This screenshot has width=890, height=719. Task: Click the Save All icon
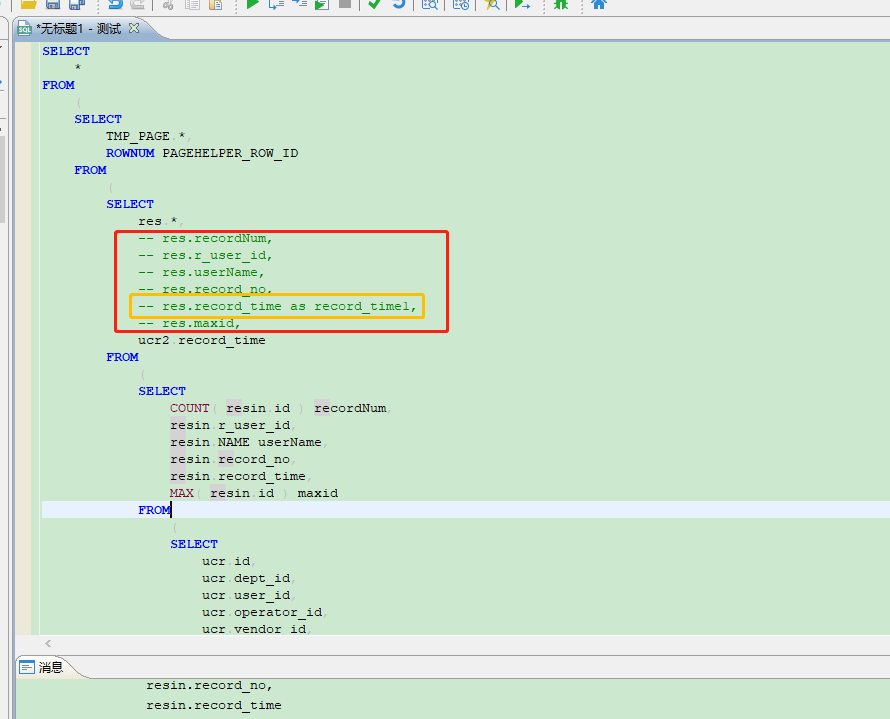tap(76, 4)
